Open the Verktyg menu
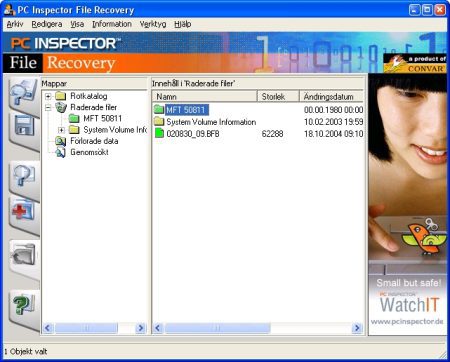Image resolution: width=450 pixels, height=362 pixels. click(x=153, y=24)
